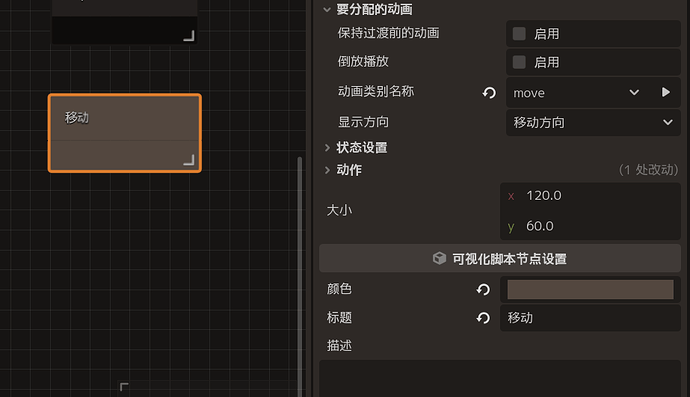Click resize handle of the upper dark node
The height and width of the screenshot is (397, 690).
point(189,36)
